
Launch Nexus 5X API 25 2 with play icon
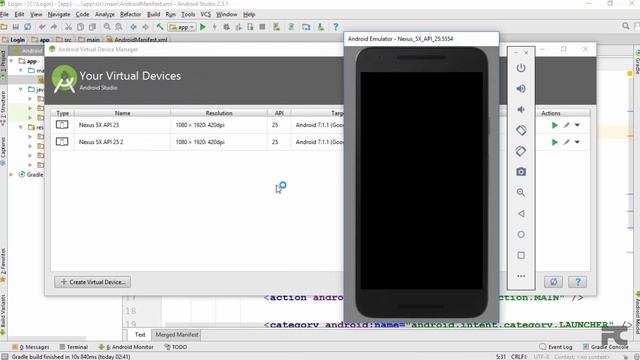[554, 142]
